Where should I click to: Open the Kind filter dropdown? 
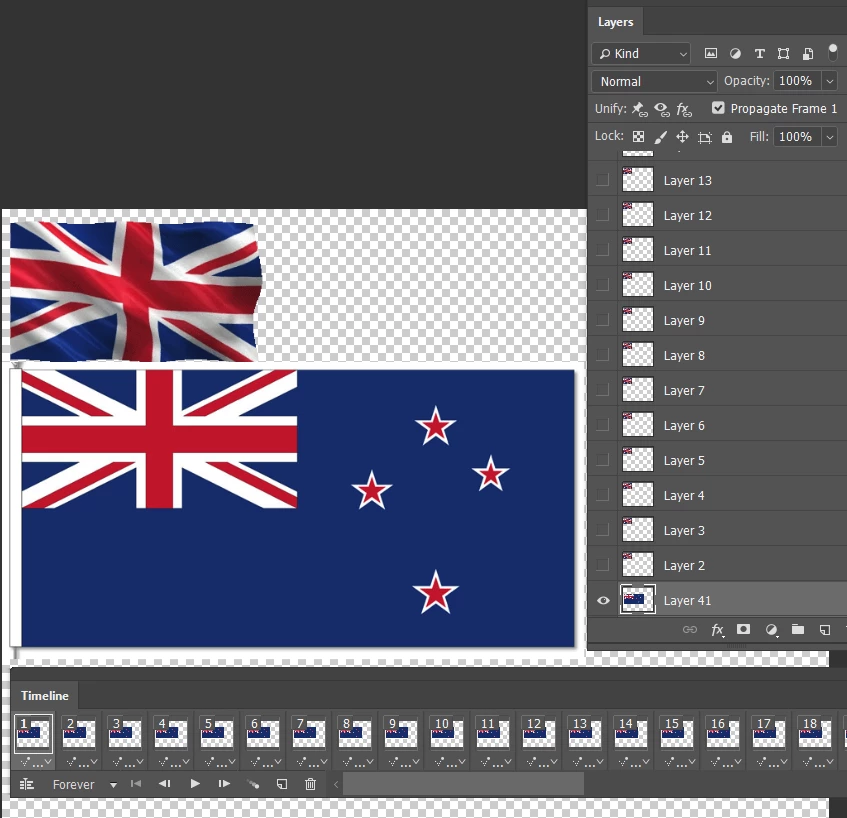click(x=641, y=53)
